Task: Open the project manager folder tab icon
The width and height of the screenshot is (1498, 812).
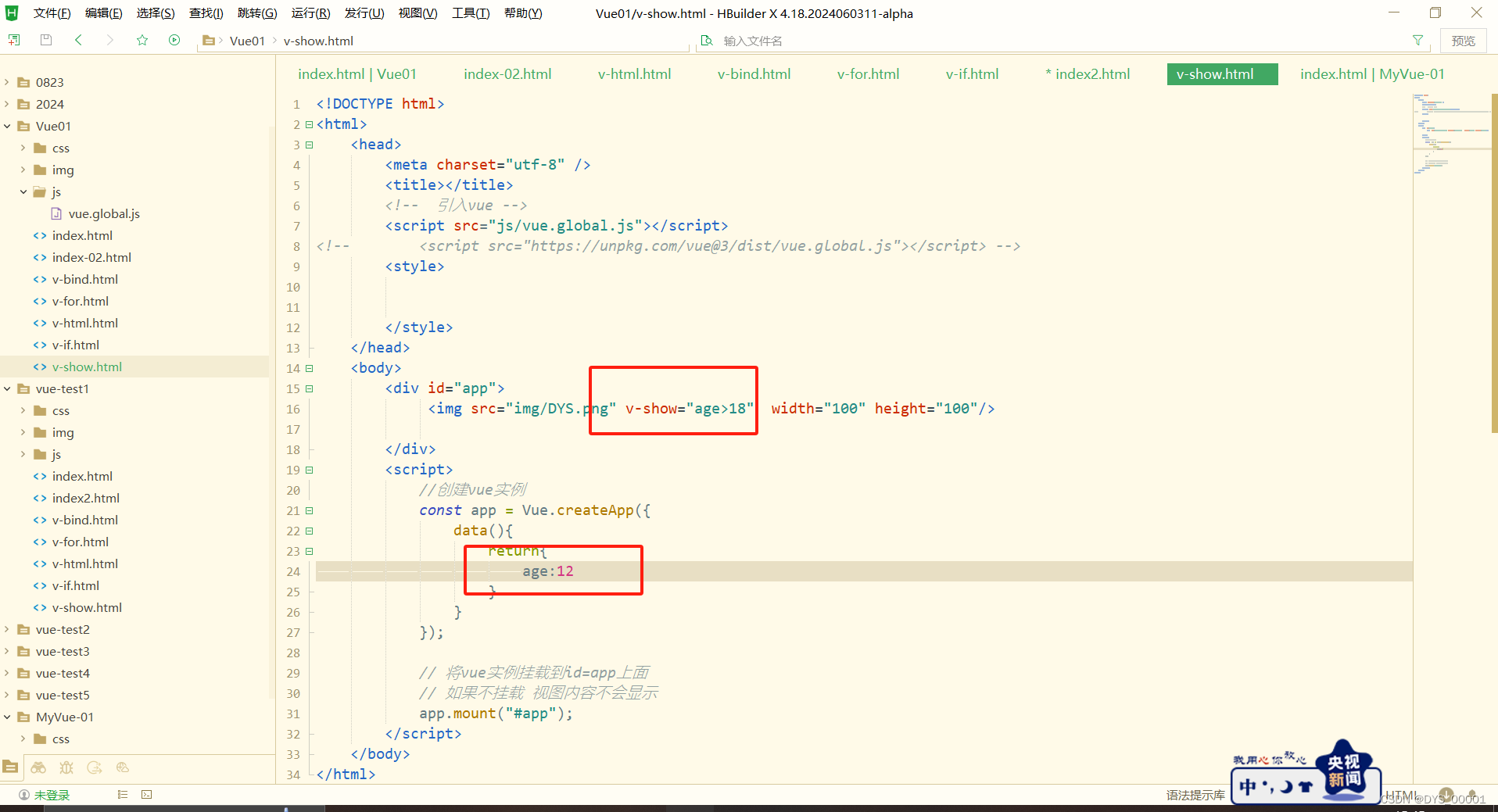Action: (x=11, y=767)
